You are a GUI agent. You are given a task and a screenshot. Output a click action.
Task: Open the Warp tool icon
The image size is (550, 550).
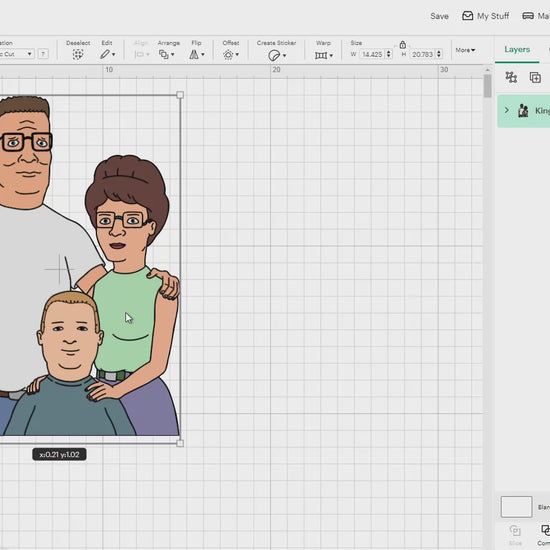tap(321, 55)
